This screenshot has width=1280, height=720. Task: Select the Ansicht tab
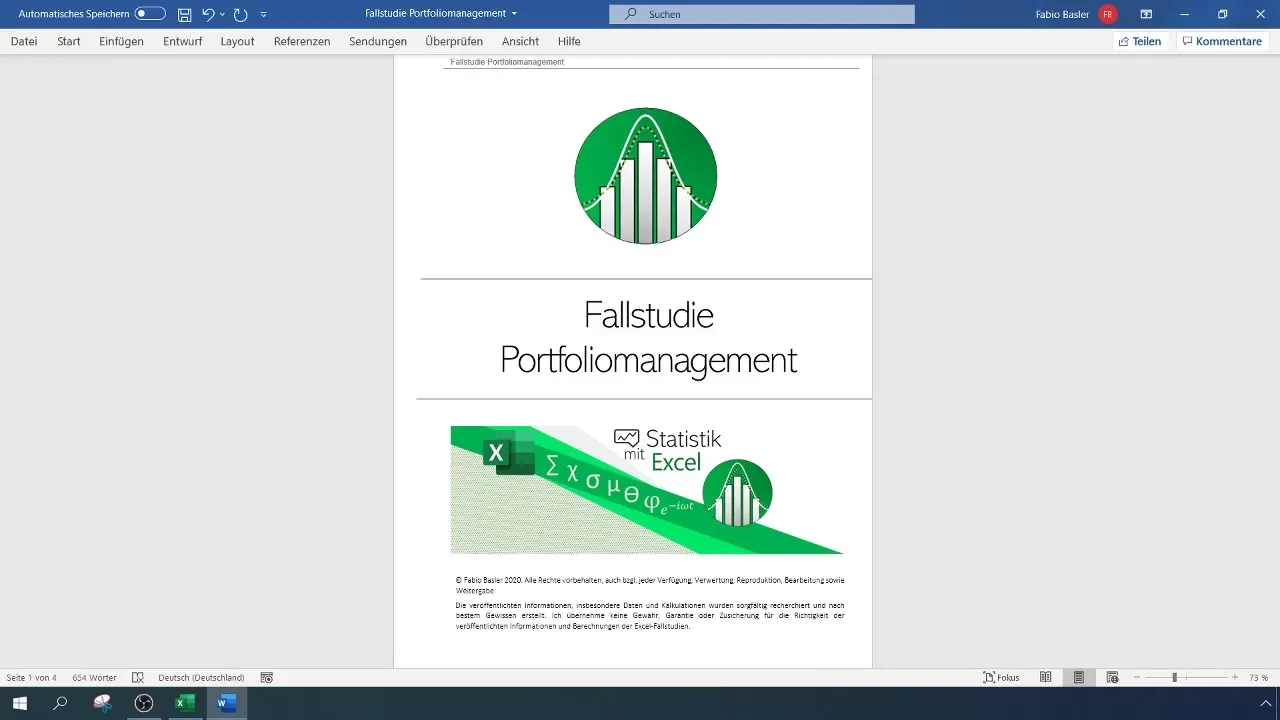coord(520,41)
